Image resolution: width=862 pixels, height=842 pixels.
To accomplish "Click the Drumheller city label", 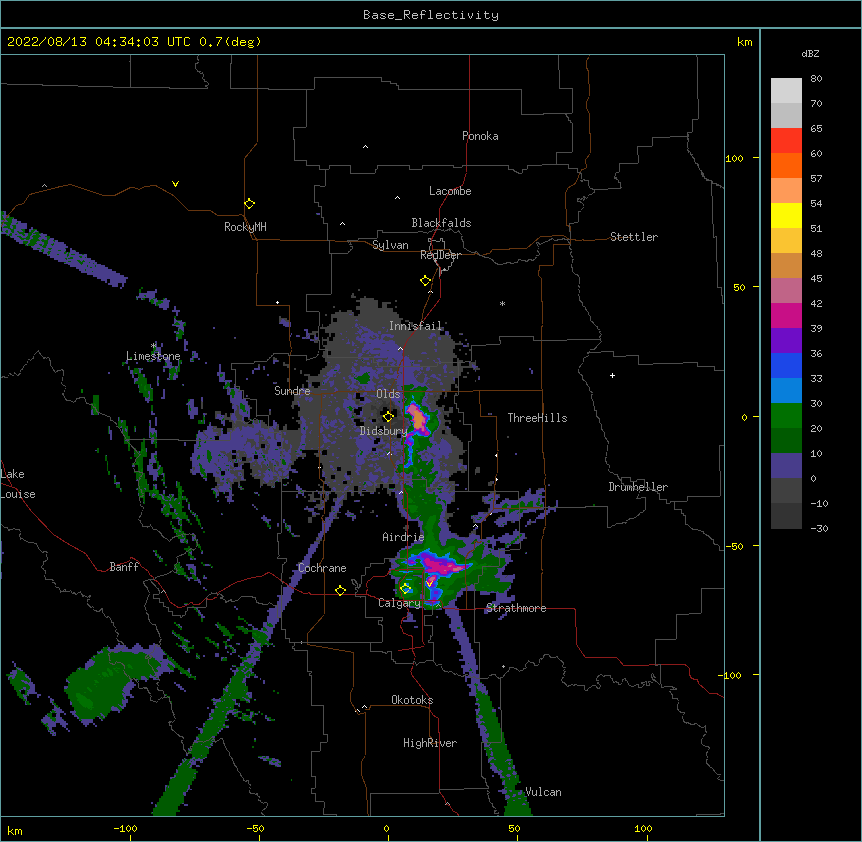I will coord(638,487).
